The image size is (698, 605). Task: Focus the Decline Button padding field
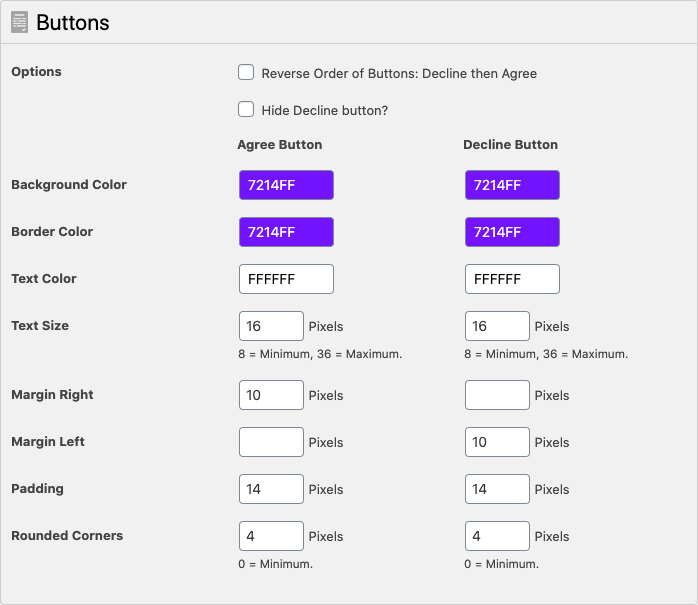(497, 489)
